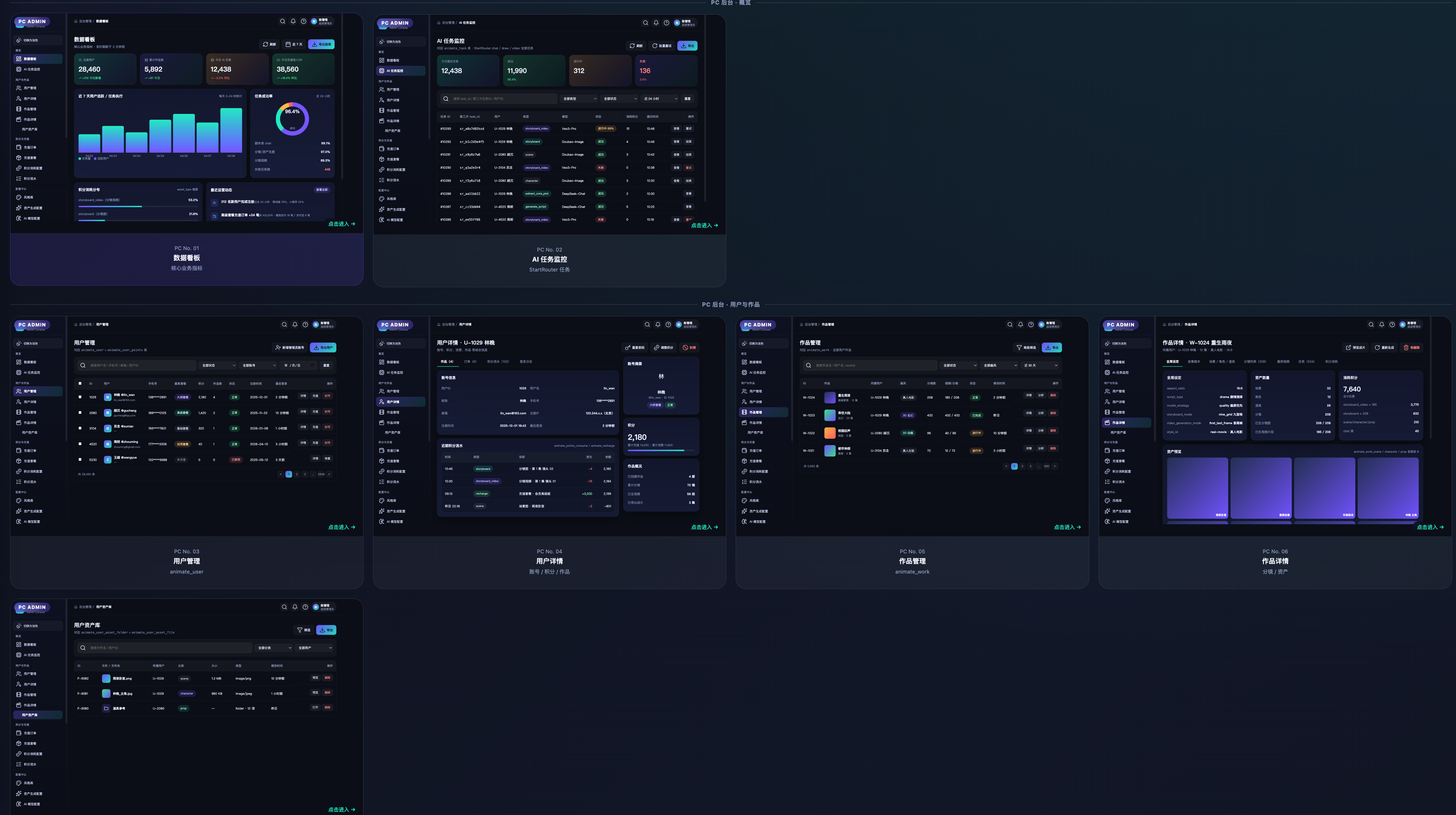Click search icon in AI 任务监控 preview header
Screen dimensions: 1456x815
coord(645,23)
